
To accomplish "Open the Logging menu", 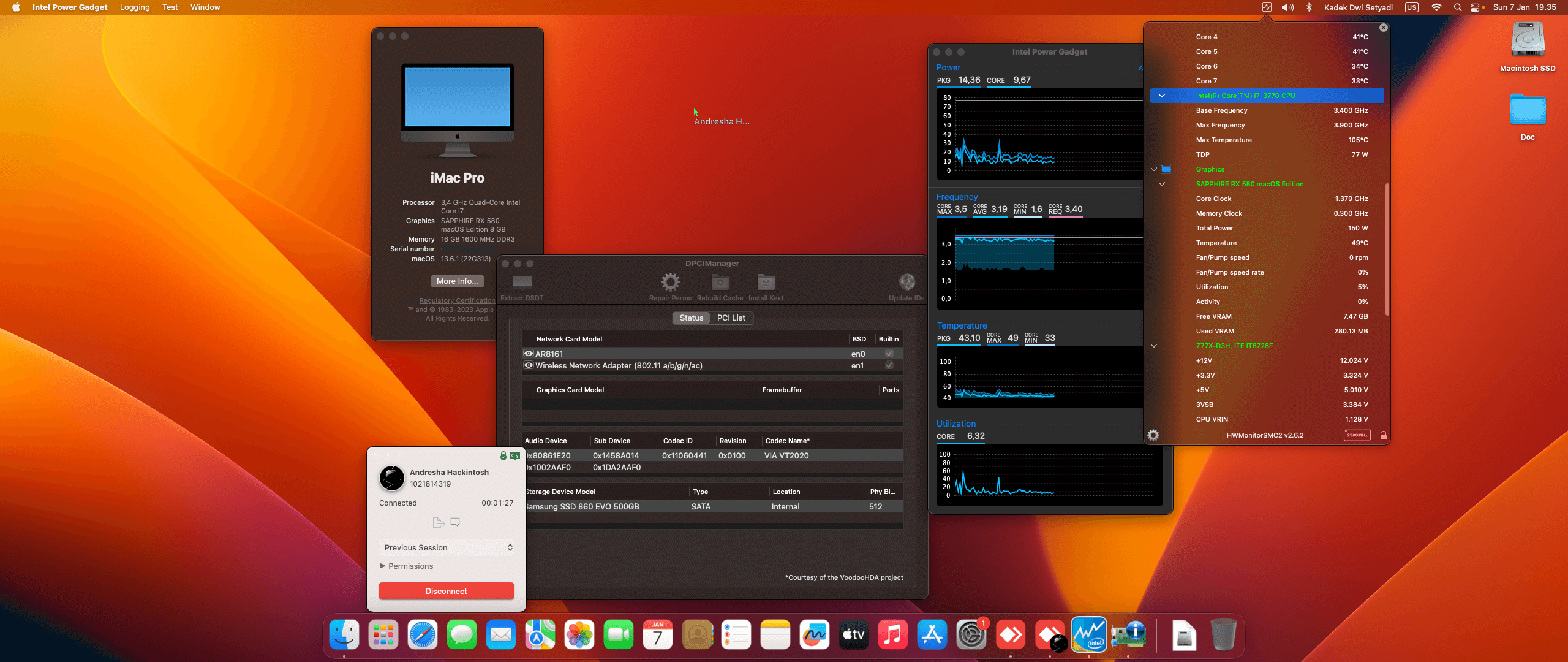I will coord(135,7).
